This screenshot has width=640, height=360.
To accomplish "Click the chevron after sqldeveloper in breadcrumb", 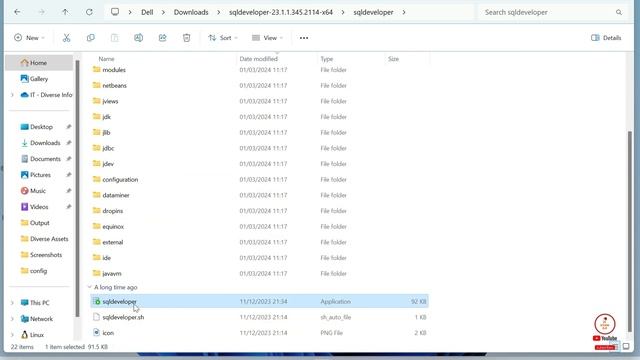I will coord(404,12).
